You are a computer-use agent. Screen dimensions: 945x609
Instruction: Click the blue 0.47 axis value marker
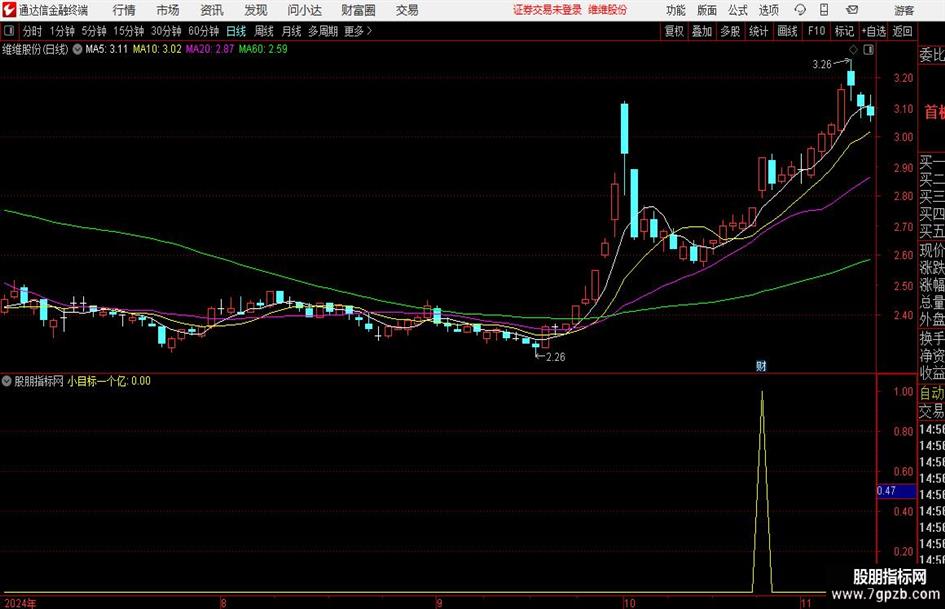[x=896, y=491]
